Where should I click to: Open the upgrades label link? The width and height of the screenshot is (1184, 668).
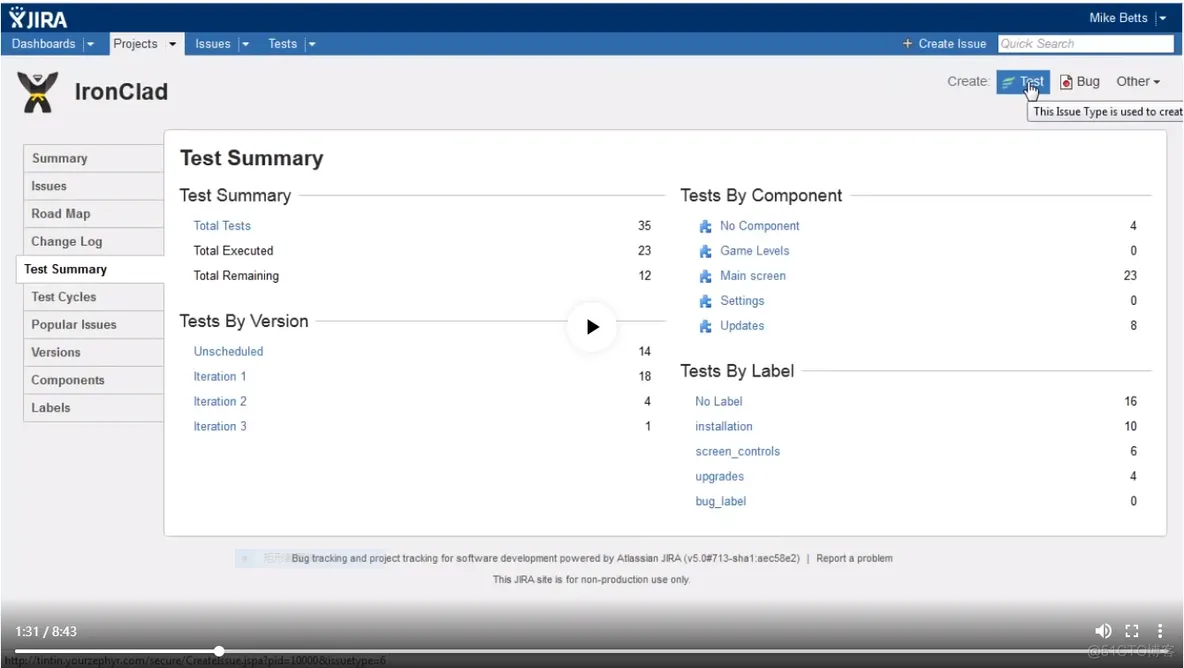pos(720,476)
